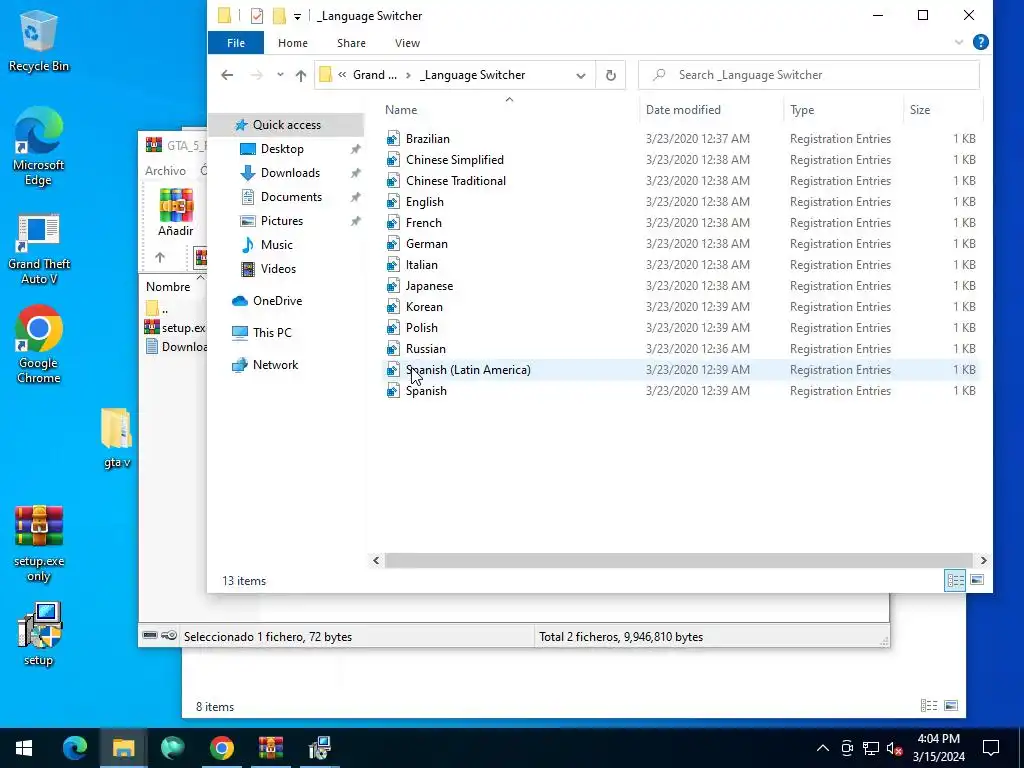
Task: Refresh the _Language Switcher folder view
Action: pos(611,75)
